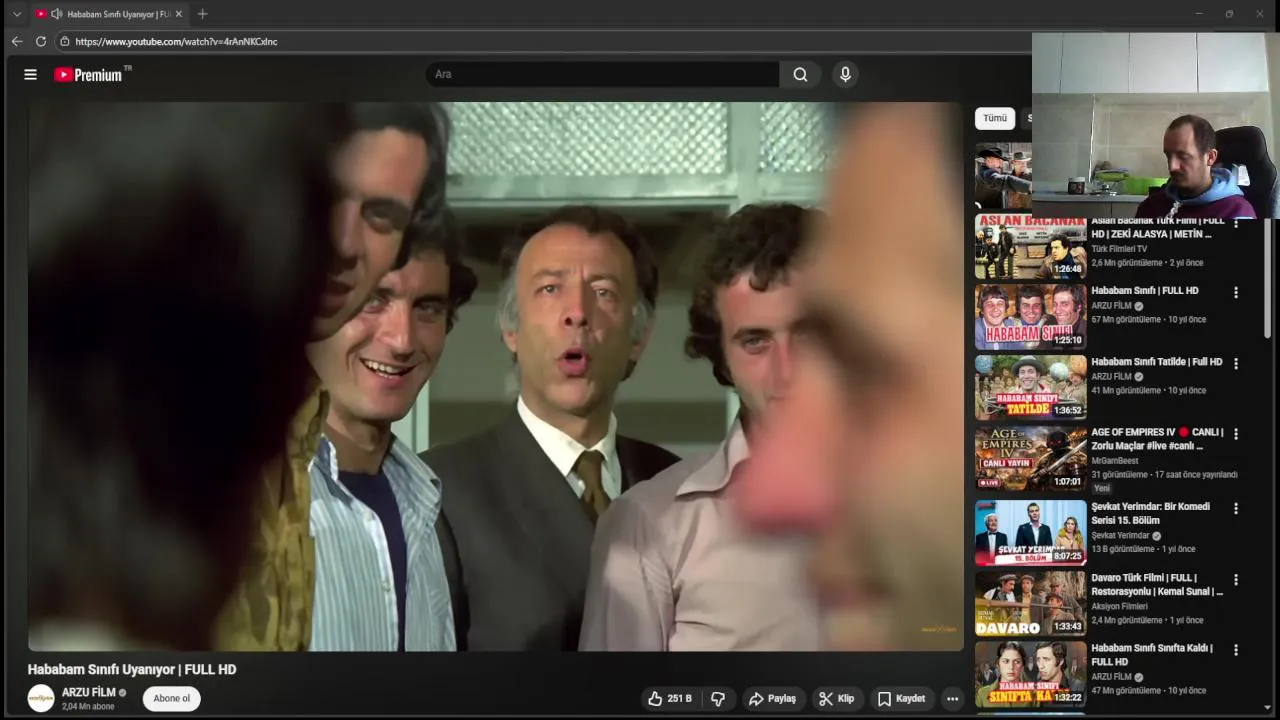1280x720 pixels.
Task: Select the Tümü filter chip
Action: [995, 118]
